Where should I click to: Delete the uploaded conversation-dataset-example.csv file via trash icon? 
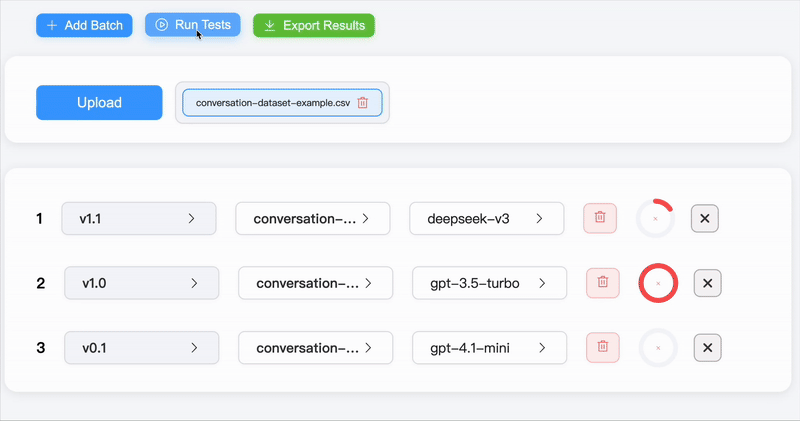click(363, 103)
